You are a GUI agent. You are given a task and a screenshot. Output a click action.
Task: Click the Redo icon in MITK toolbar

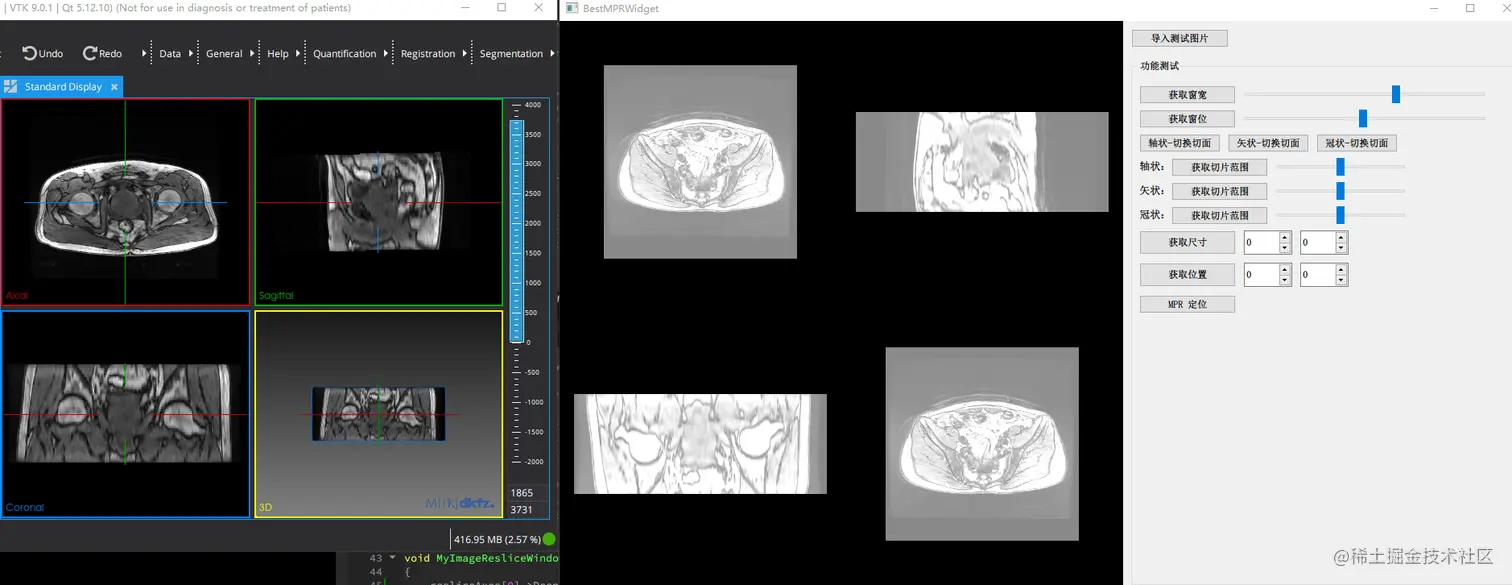(x=89, y=53)
